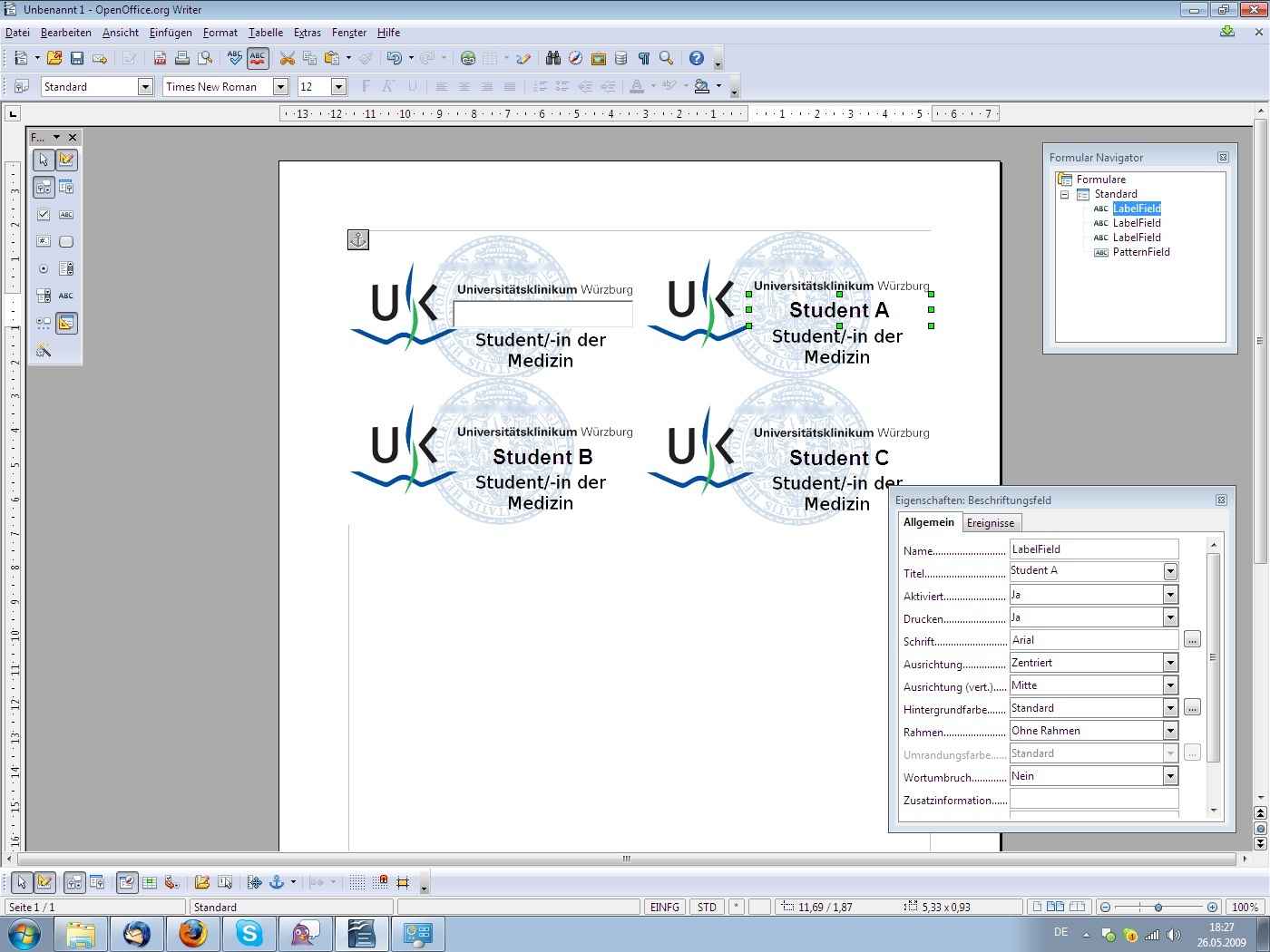Screen dimensions: 1270x952
Task: Select the List Box form control
Action: [x=66, y=269]
